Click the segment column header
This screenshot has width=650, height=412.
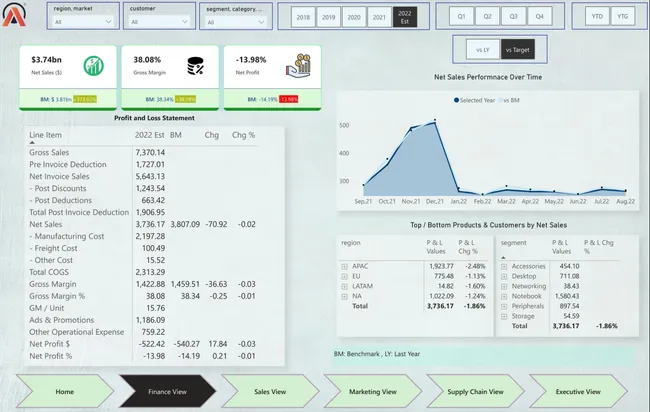point(513,242)
